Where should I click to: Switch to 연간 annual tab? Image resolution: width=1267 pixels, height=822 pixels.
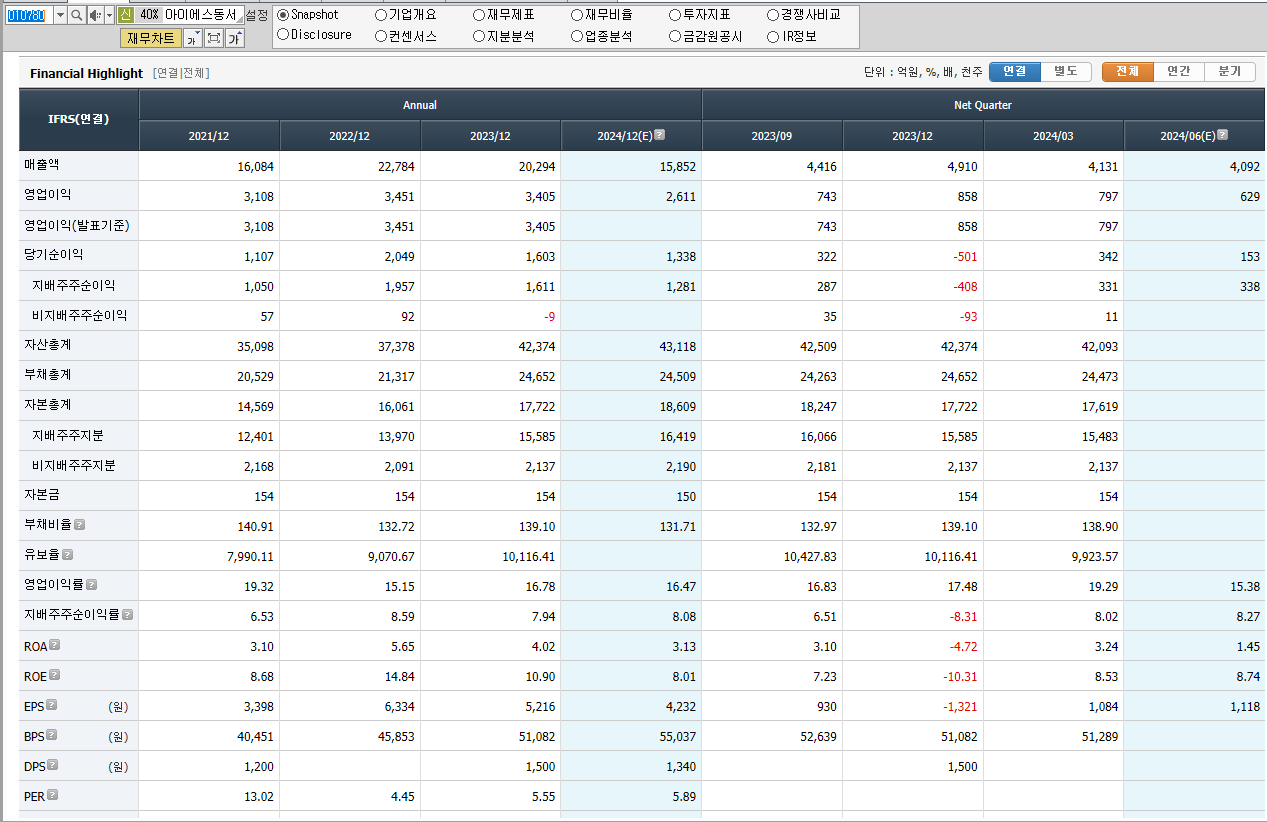[x=1179, y=72]
